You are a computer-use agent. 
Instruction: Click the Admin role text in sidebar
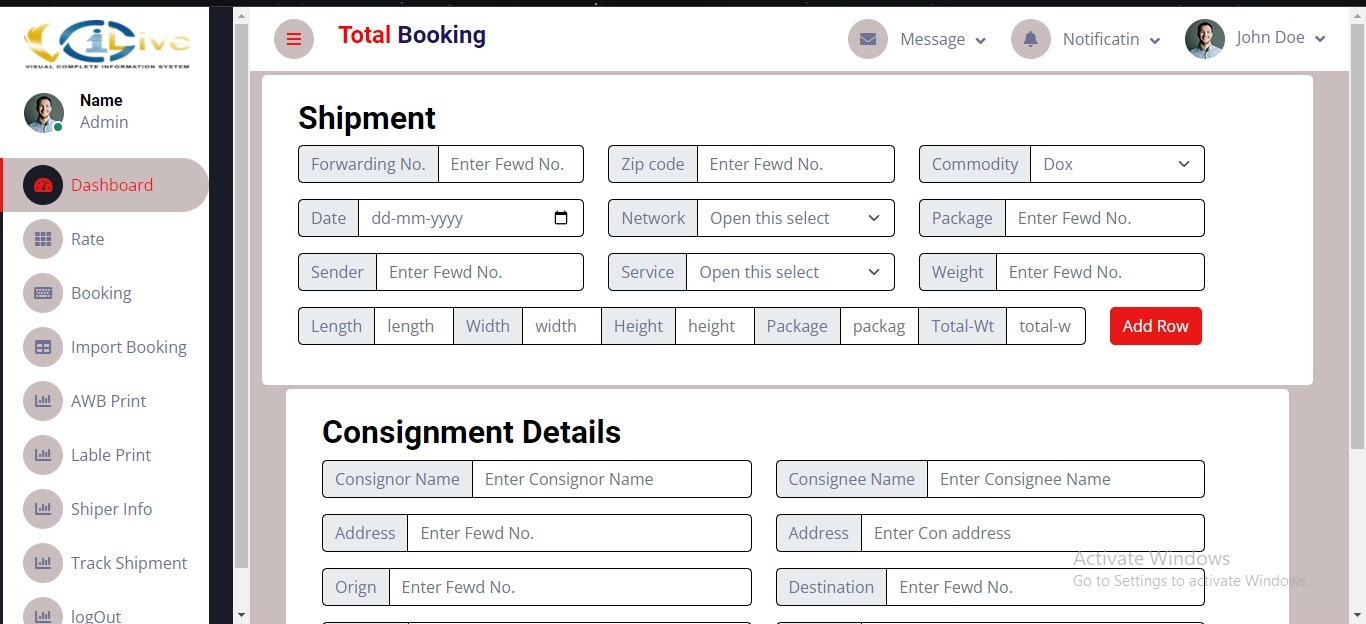pos(104,122)
